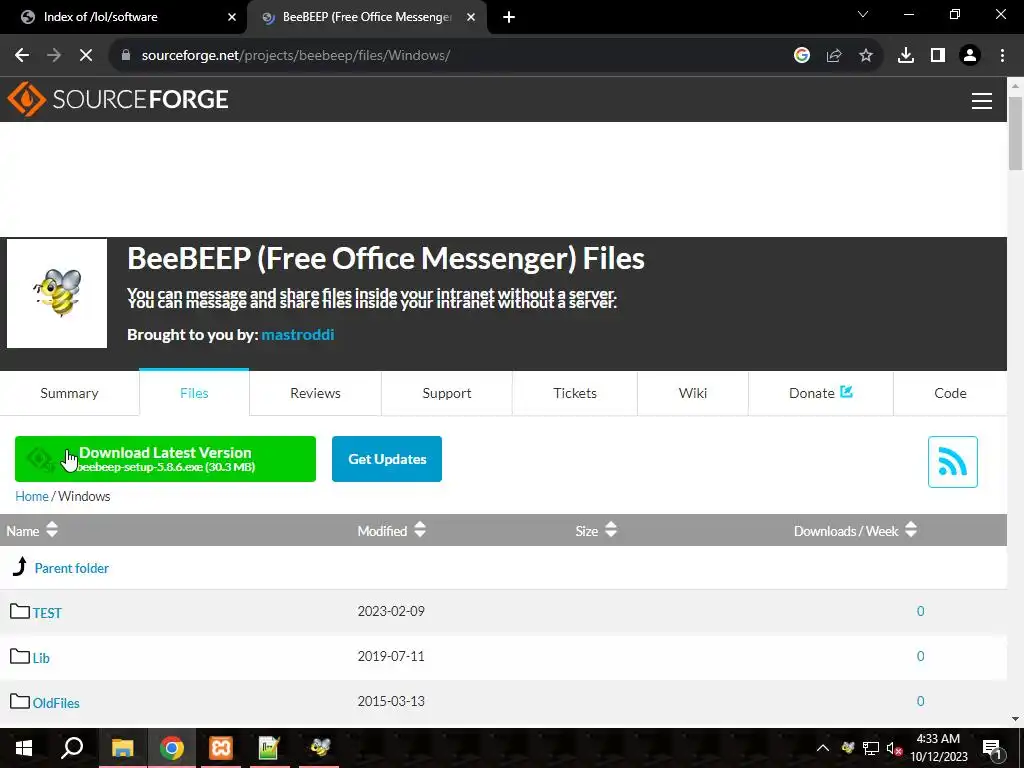This screenshot has width=1024, height=768.
Task: Open the Parent folder link
Action: pos(72,568)
